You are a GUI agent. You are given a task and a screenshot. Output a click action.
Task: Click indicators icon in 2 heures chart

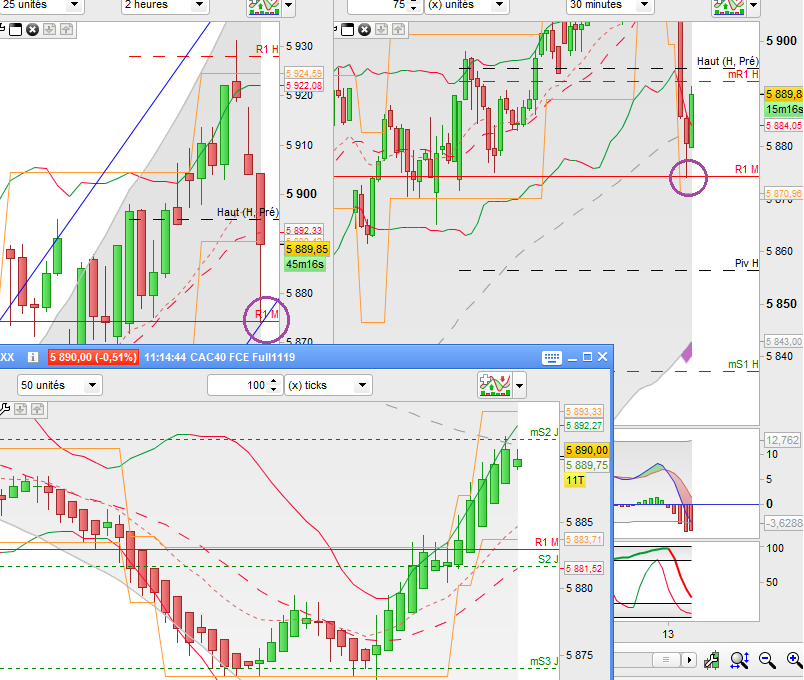[x=264, y=7]
